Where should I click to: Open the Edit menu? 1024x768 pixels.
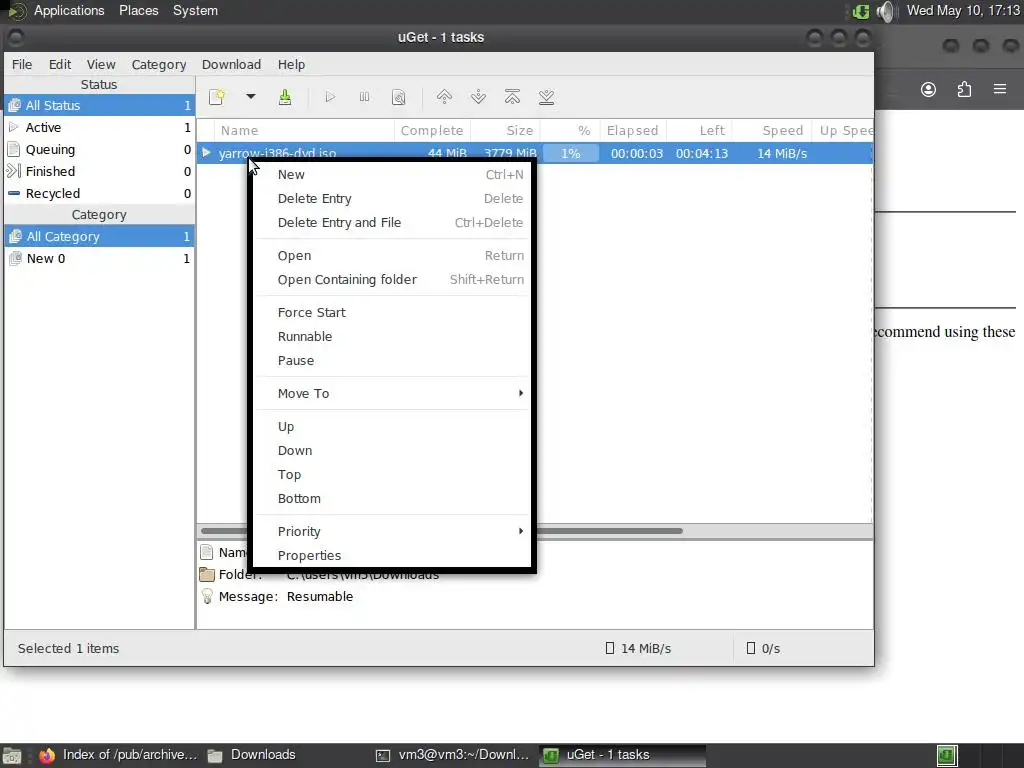59,64
